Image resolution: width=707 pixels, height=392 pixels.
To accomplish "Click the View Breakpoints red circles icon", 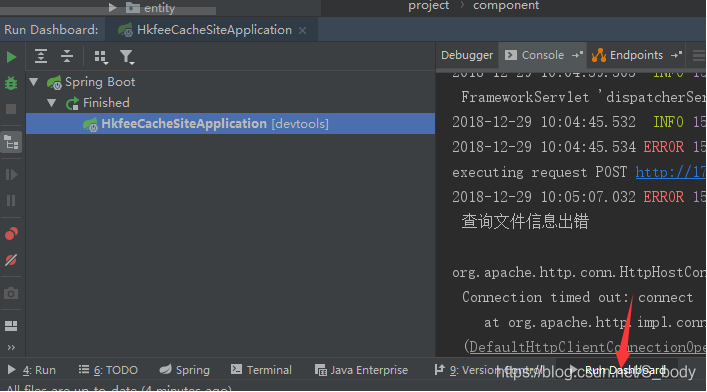I will point(11,234).
